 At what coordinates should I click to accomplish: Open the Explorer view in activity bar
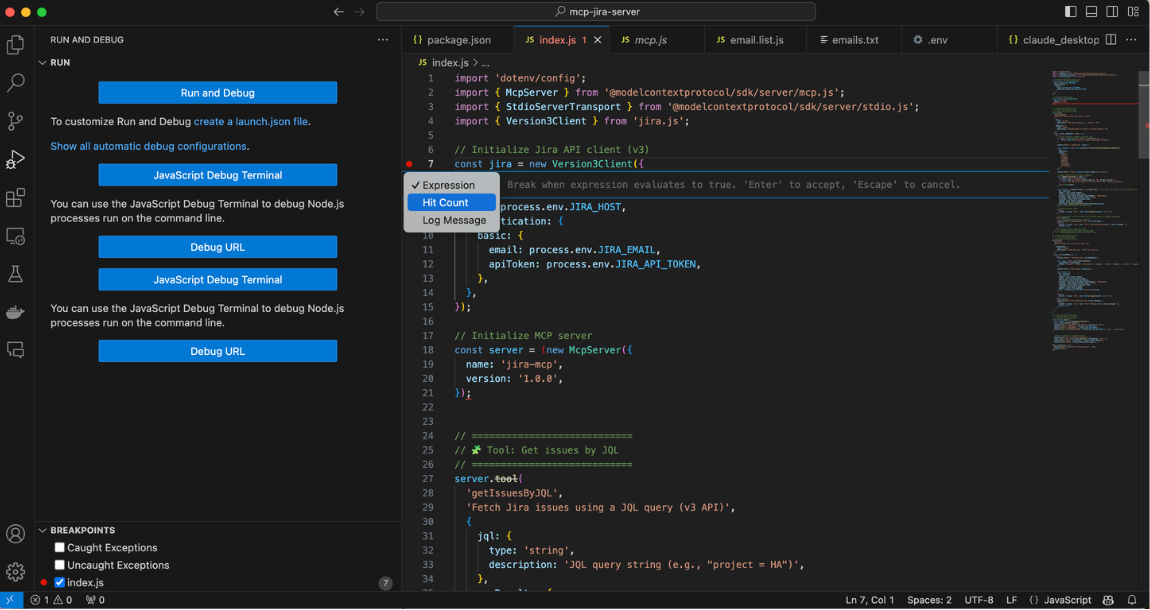click(x=16, y=45)
